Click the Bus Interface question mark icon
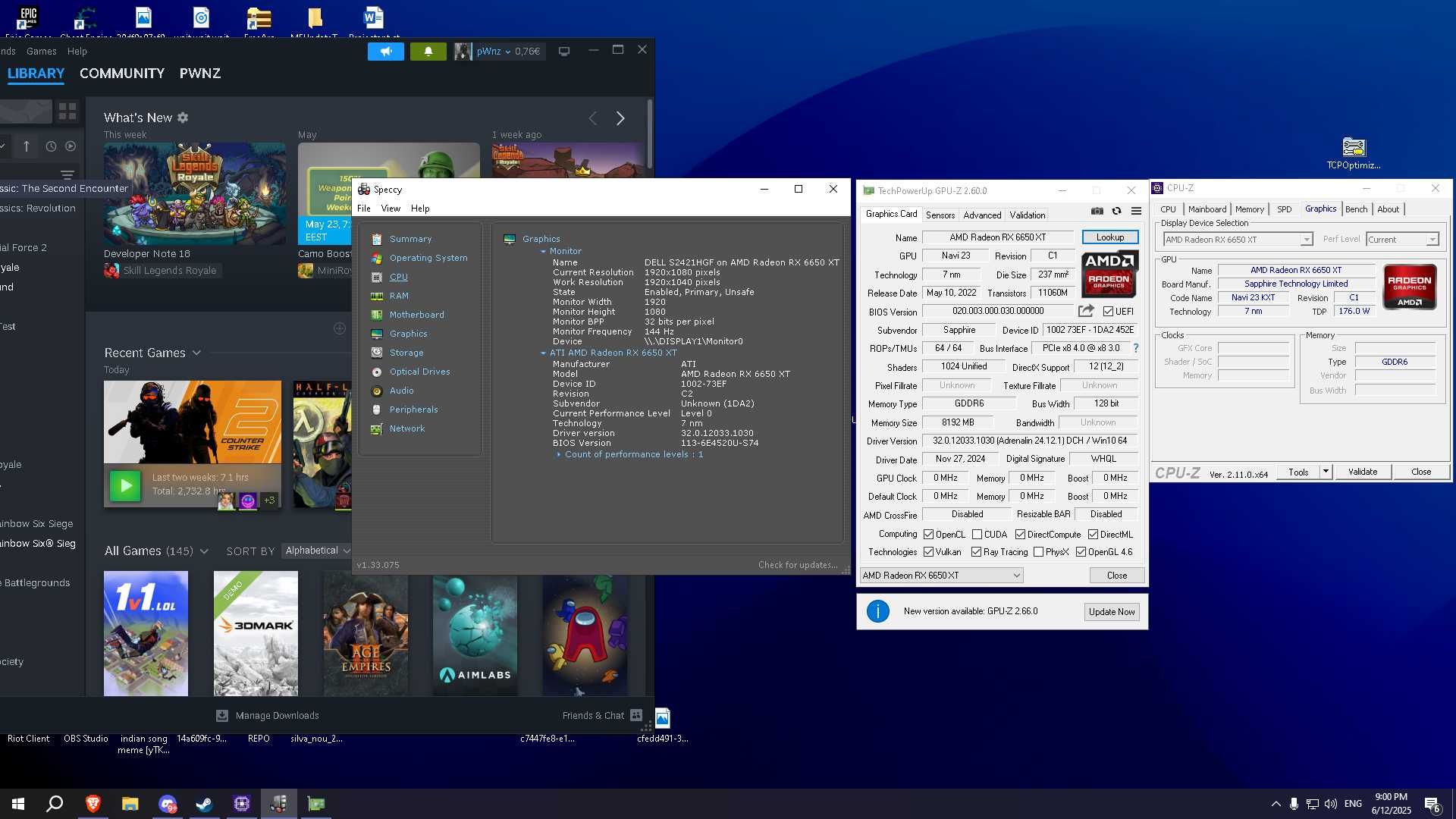Viewport: 1456px width, 819px height. [1135, 348]
